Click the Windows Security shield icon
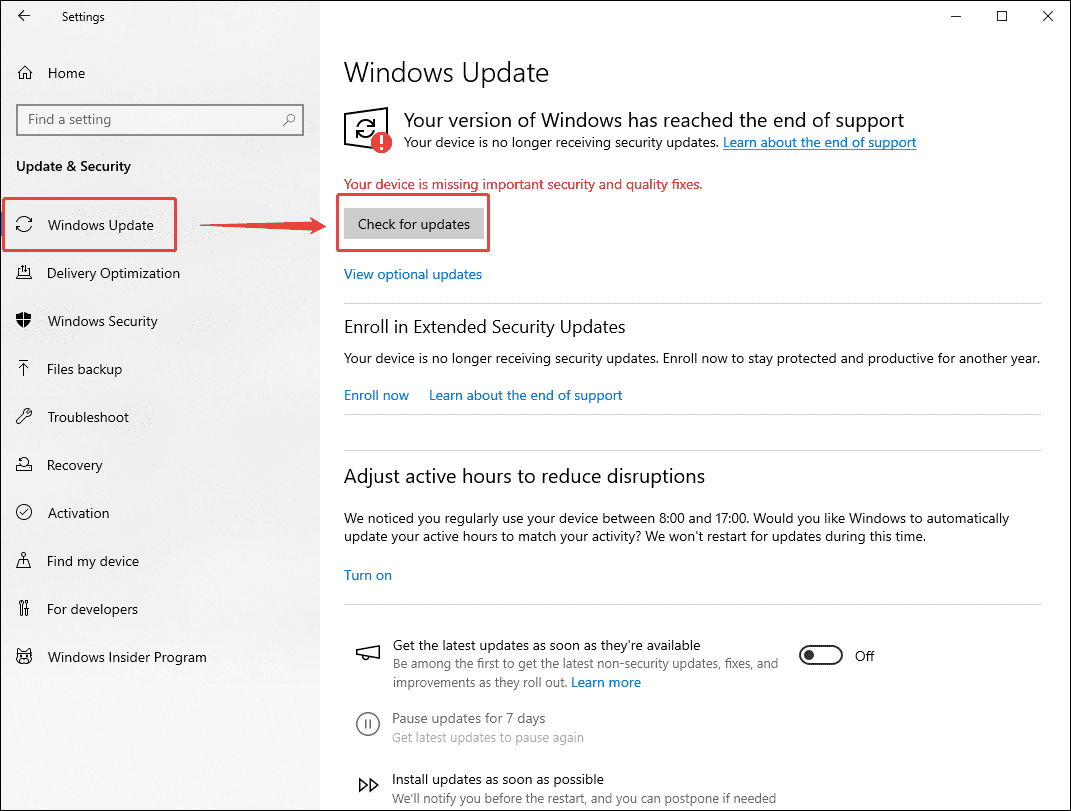1071x811 pixels. [24, 320]
